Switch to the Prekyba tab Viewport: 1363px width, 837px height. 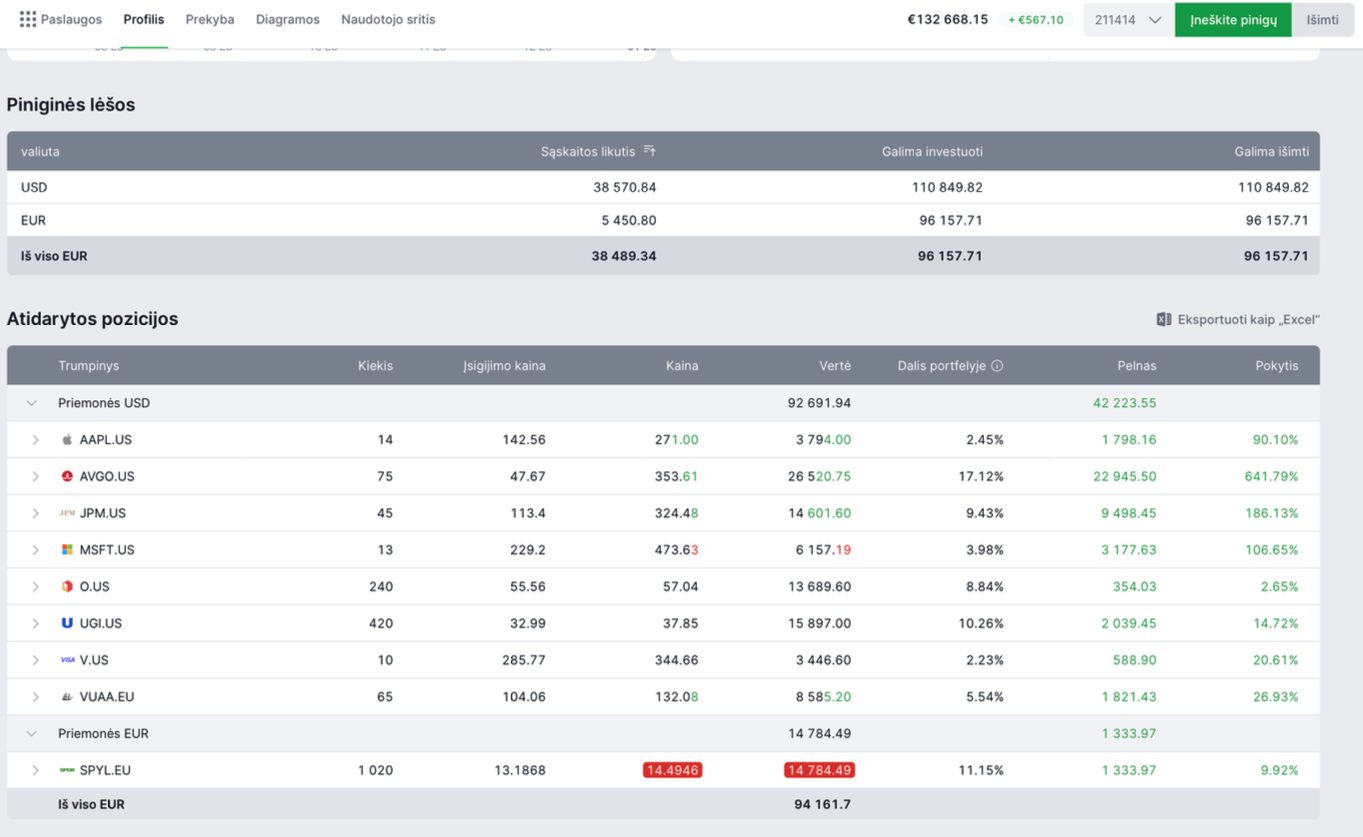(210, 19)
